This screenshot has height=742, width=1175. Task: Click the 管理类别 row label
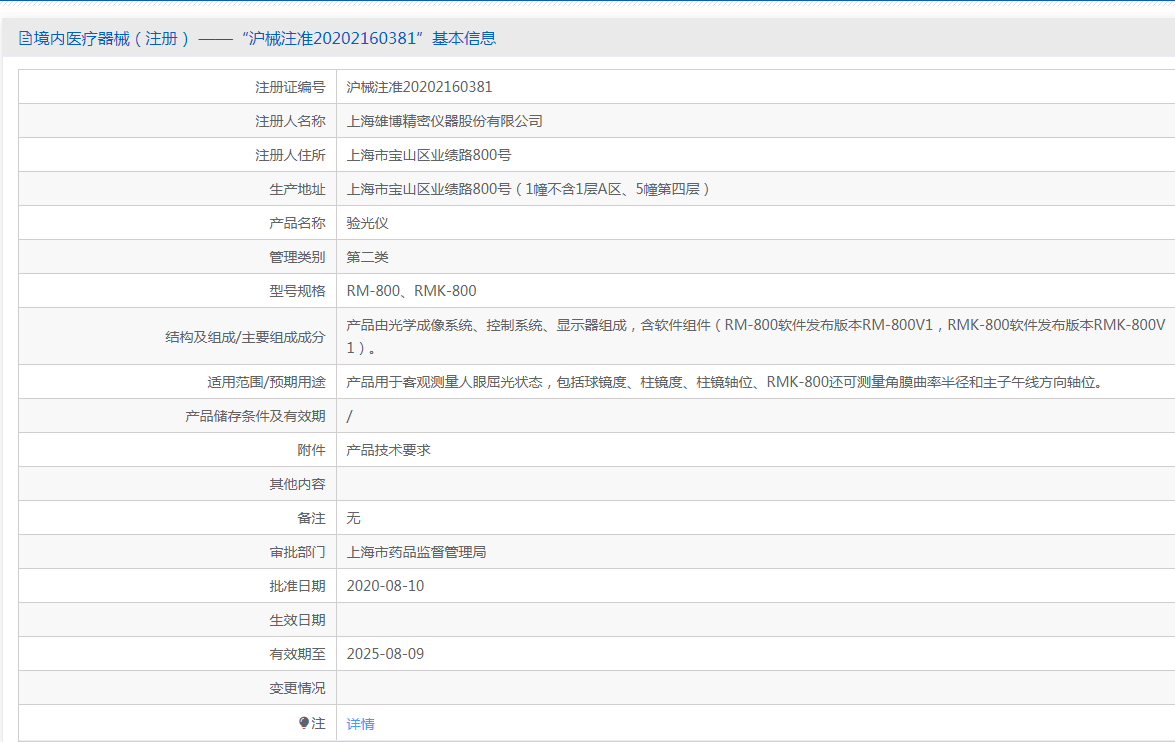point(297,257)
